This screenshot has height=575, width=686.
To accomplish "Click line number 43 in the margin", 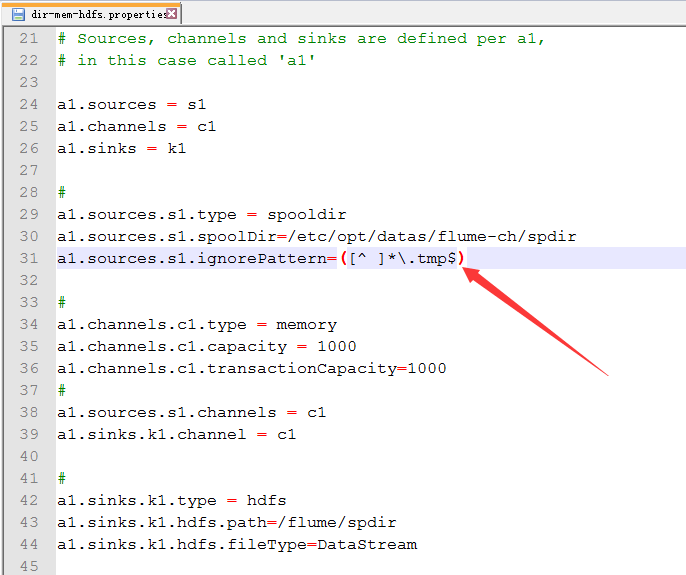I will (29, 522).
